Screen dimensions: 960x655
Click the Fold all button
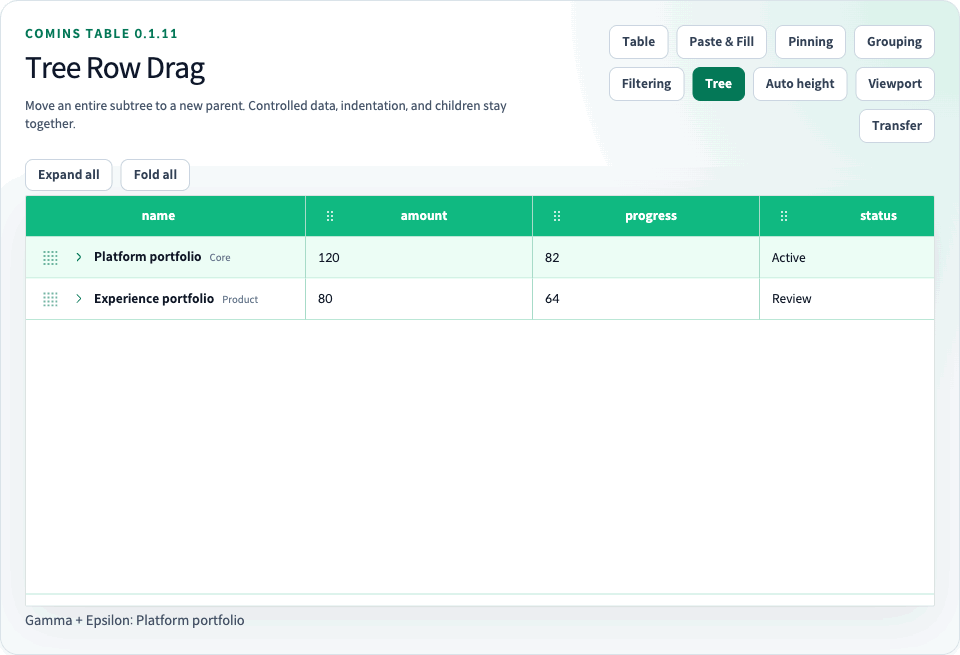pyautogui.click(x=155, y=175)
